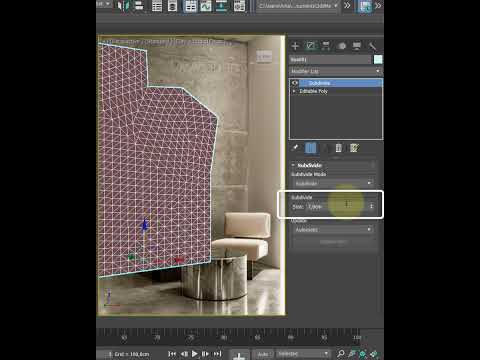Step to next frame
480x360 pixels.
click(x=206, y=354)
